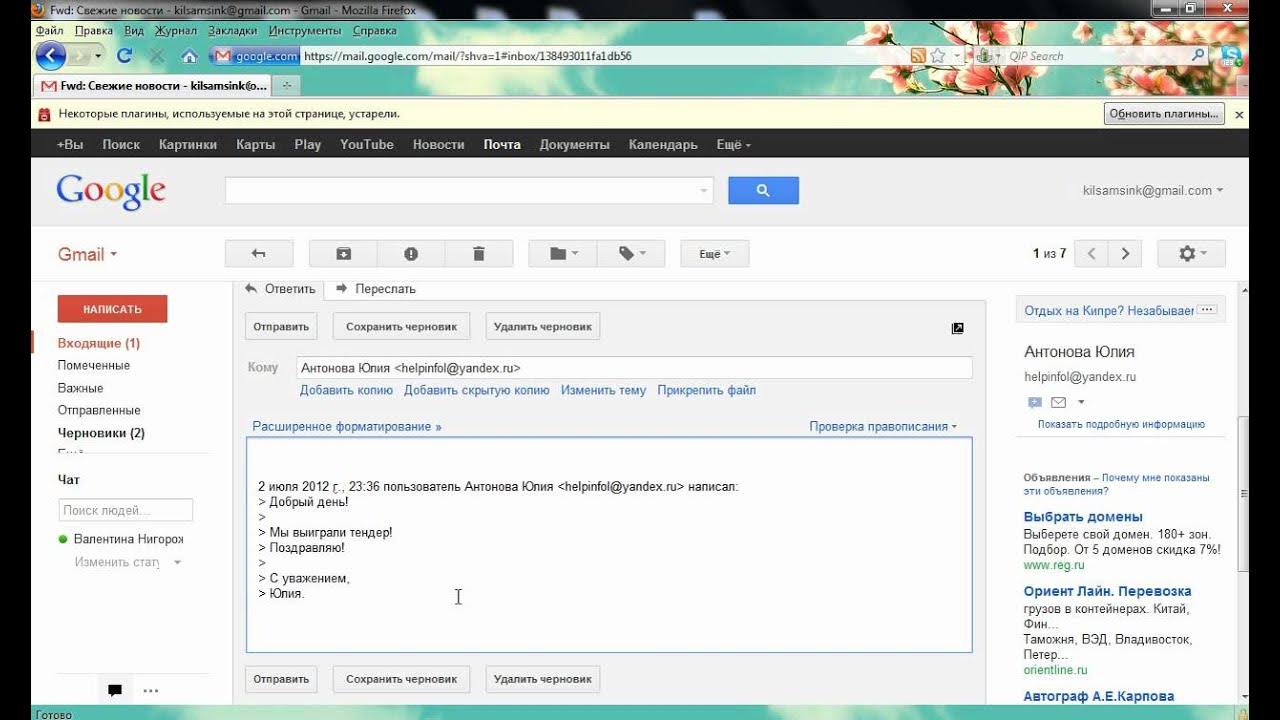Click inside the message body text area
1280x720 pixels.
pyautogui.click(x=609, y=545)
